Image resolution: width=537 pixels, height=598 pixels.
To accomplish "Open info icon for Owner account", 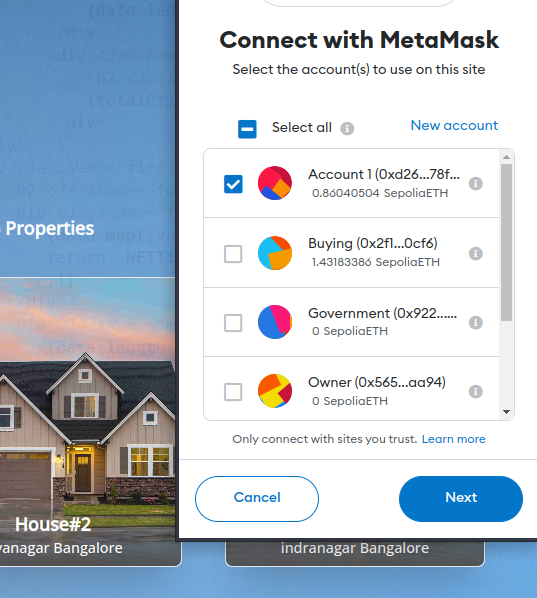I will tap(476, 391).
